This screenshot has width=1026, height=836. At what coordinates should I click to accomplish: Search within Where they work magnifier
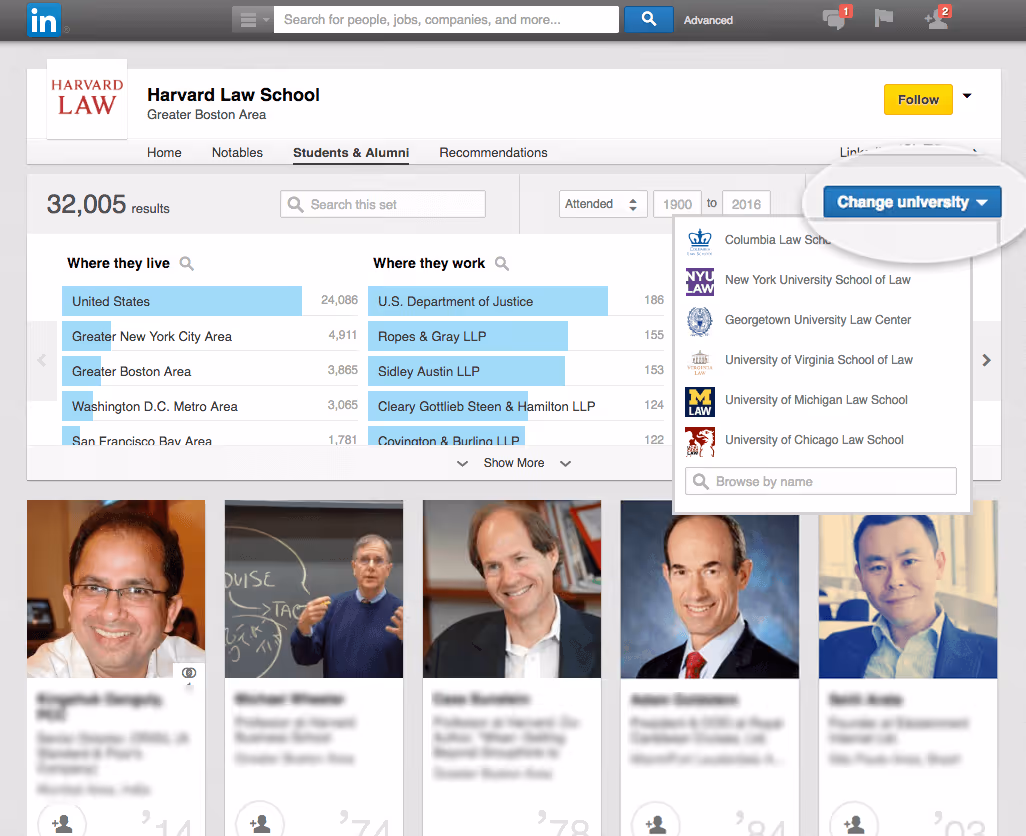[502, 264]
